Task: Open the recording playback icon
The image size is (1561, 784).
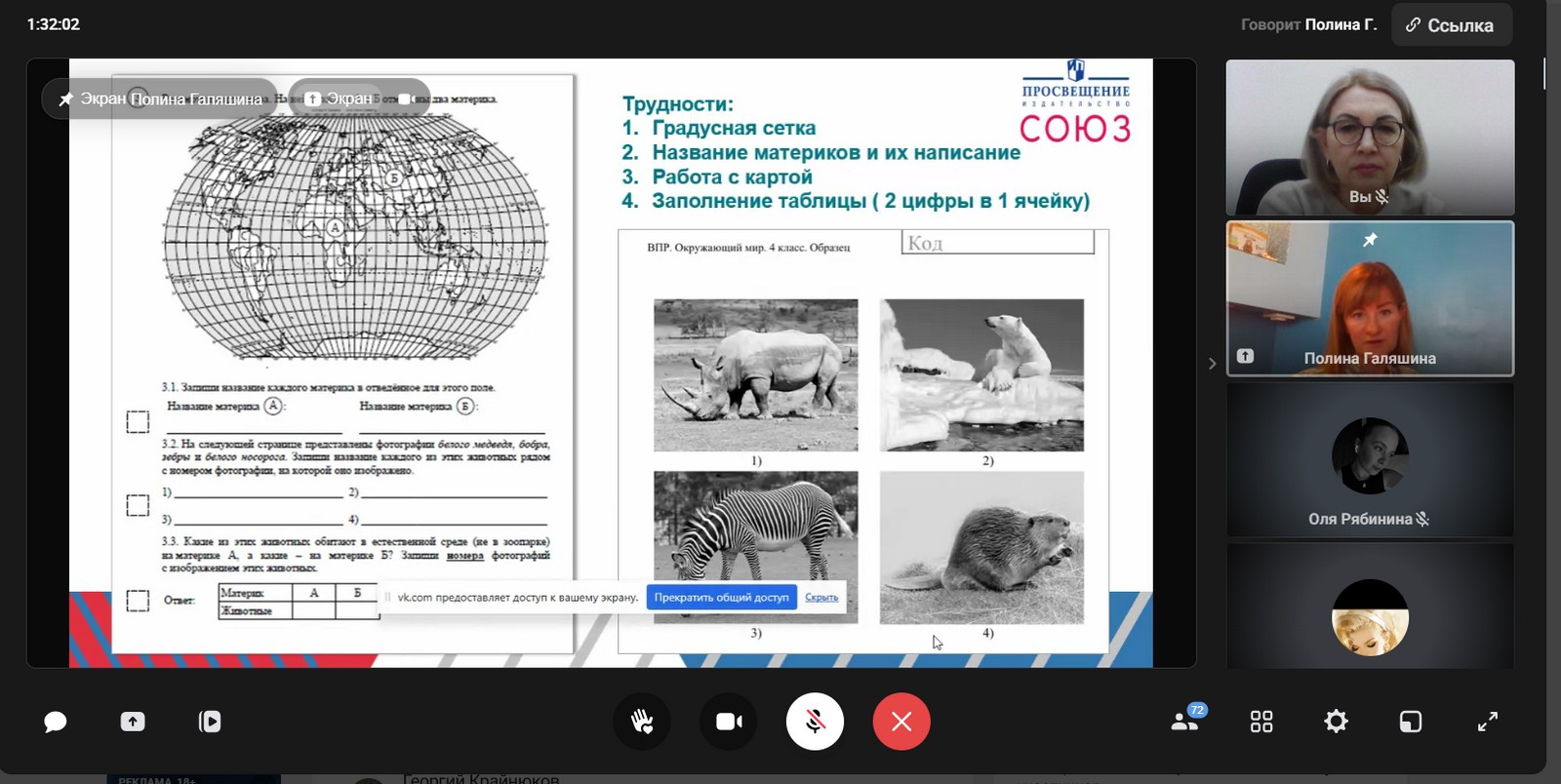Action: pyautogui.click(x=210, y=722)
